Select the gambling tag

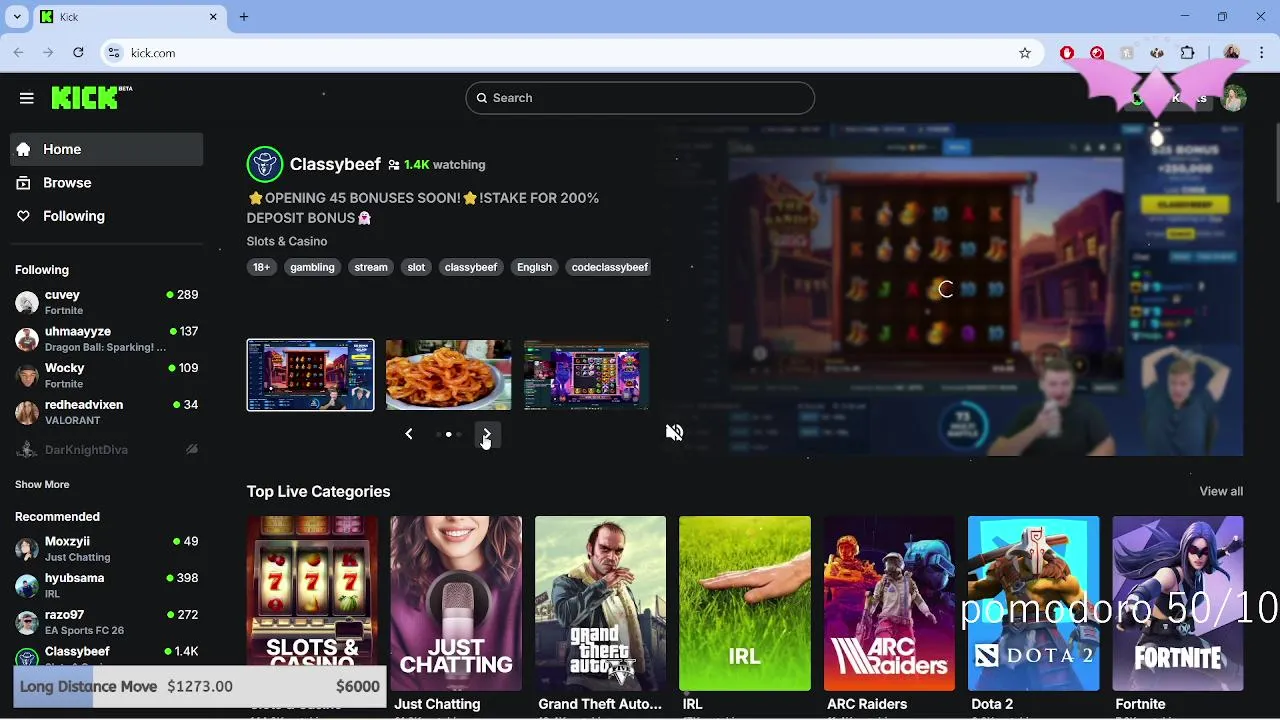pyautogui.click(x=312, y=267)
